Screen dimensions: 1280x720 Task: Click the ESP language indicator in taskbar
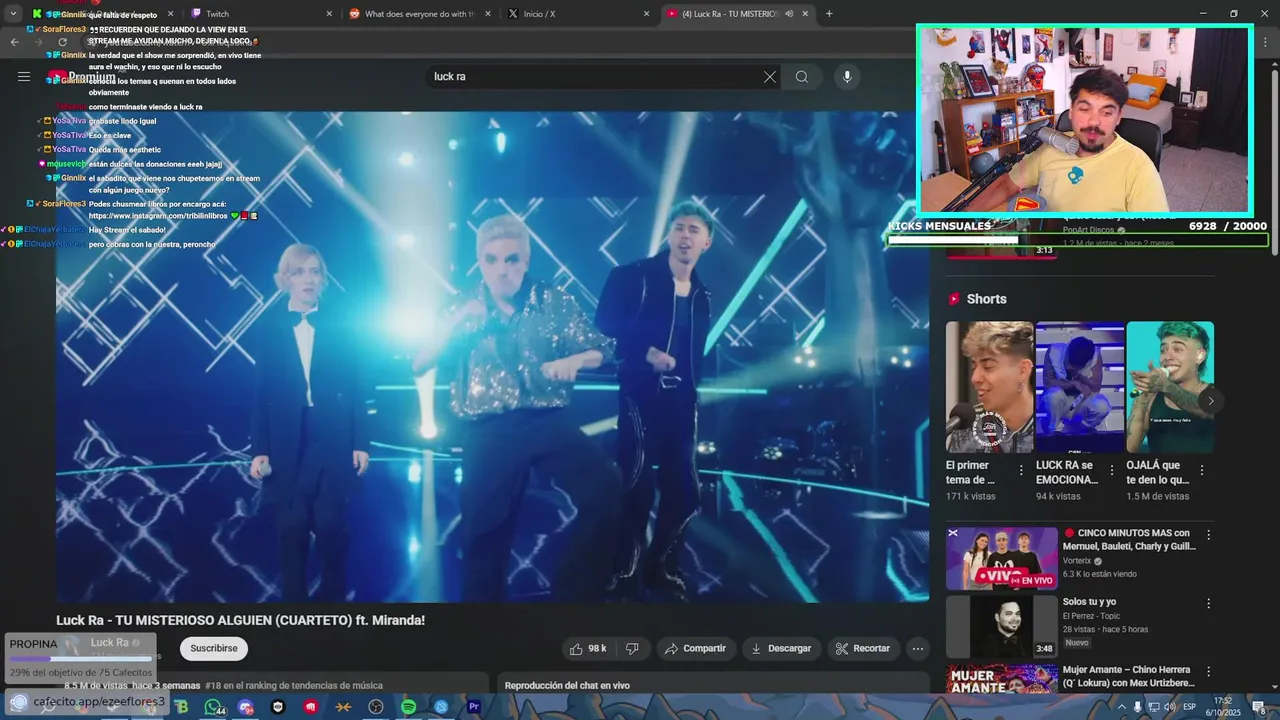pyautogui.click(x=1190, y=707)
